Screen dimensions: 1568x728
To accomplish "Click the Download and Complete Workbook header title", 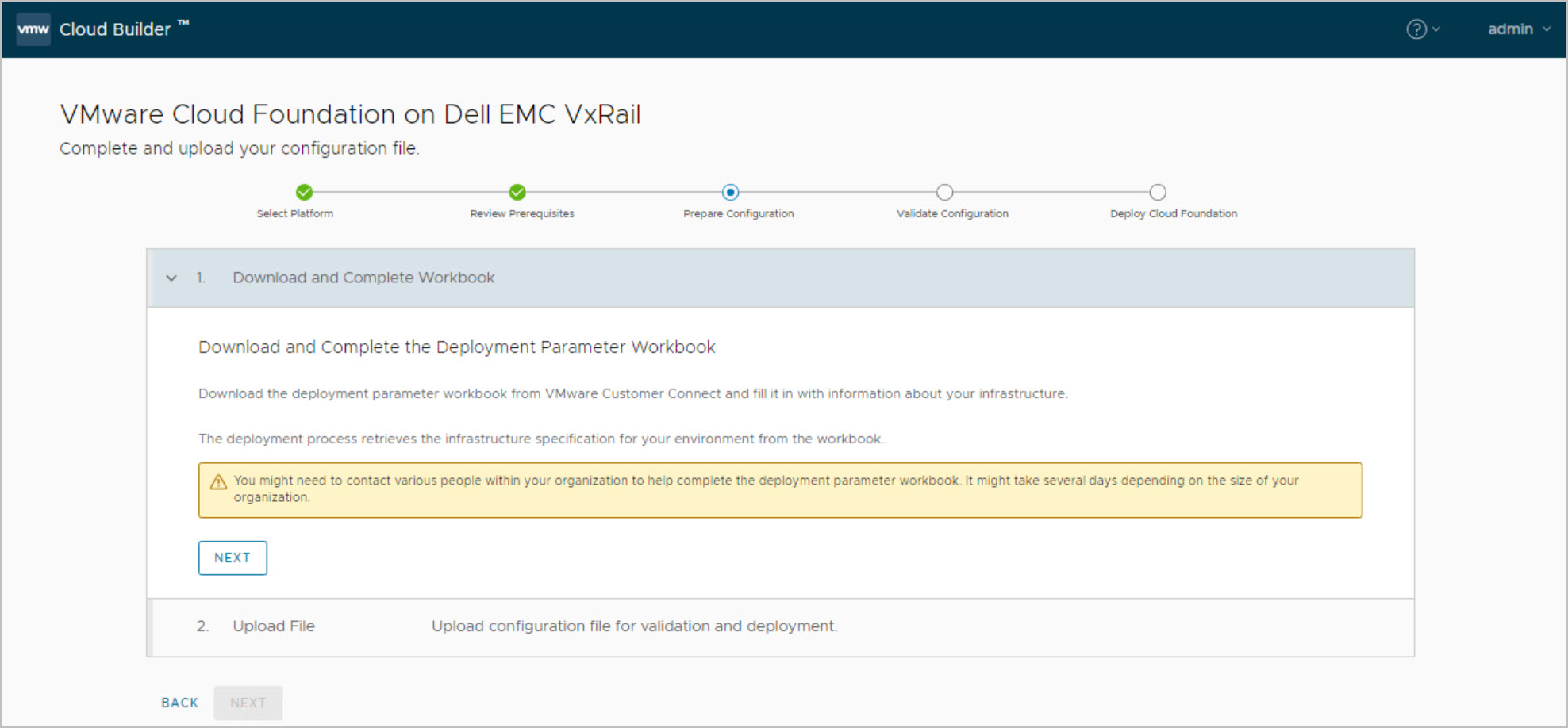I will tap(363, 278).
